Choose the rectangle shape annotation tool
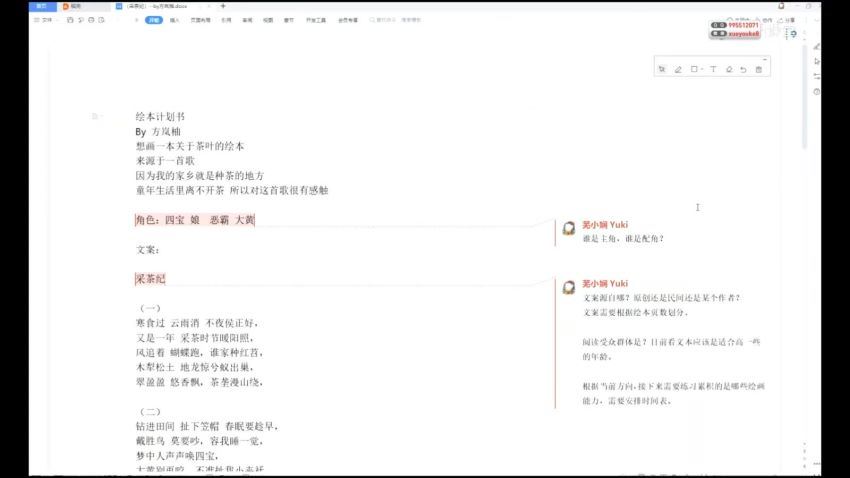The width and height of the screenshot is (850, 478). (694, 69)
